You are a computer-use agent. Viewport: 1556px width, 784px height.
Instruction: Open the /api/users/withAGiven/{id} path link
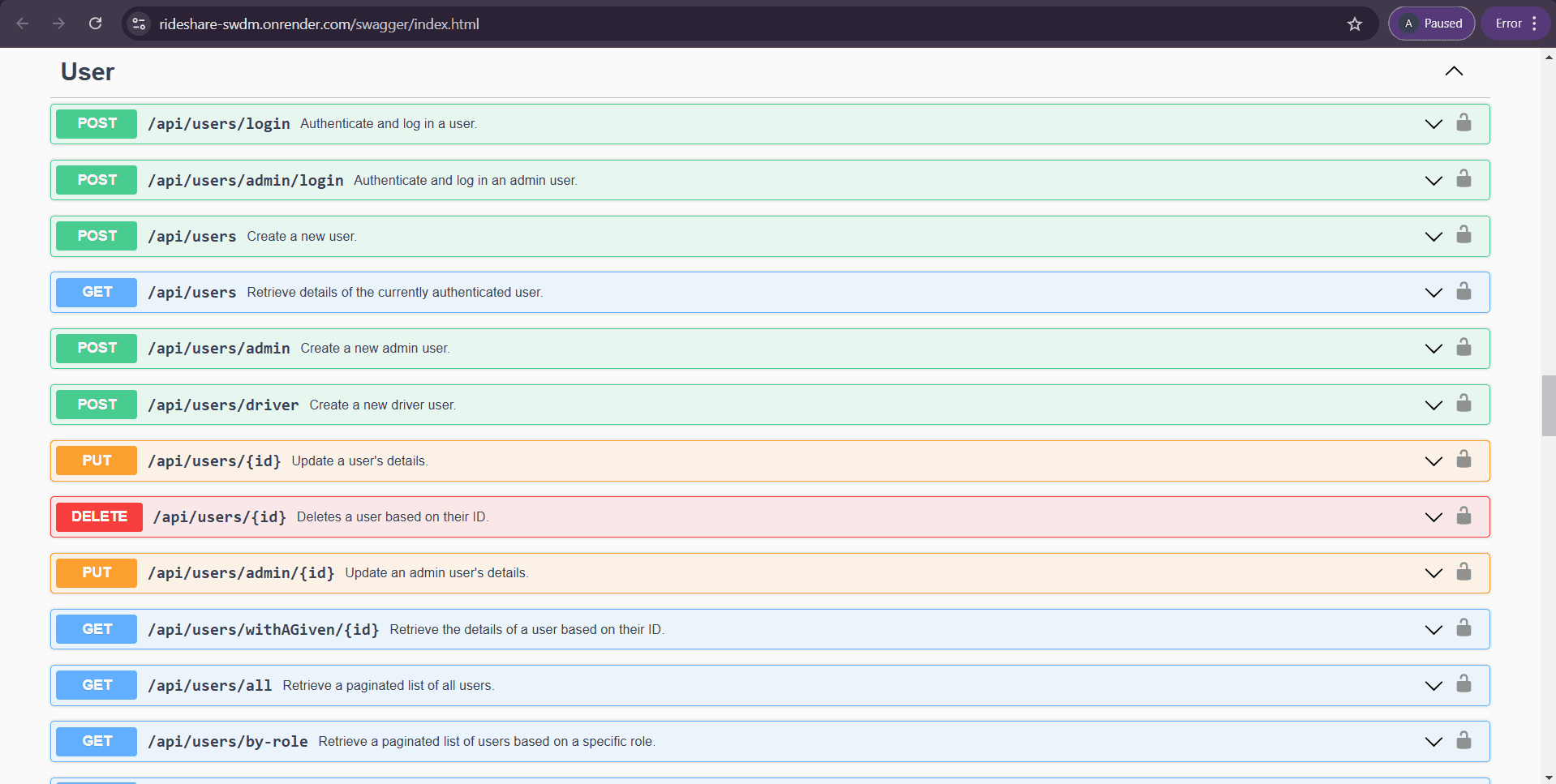264,629
